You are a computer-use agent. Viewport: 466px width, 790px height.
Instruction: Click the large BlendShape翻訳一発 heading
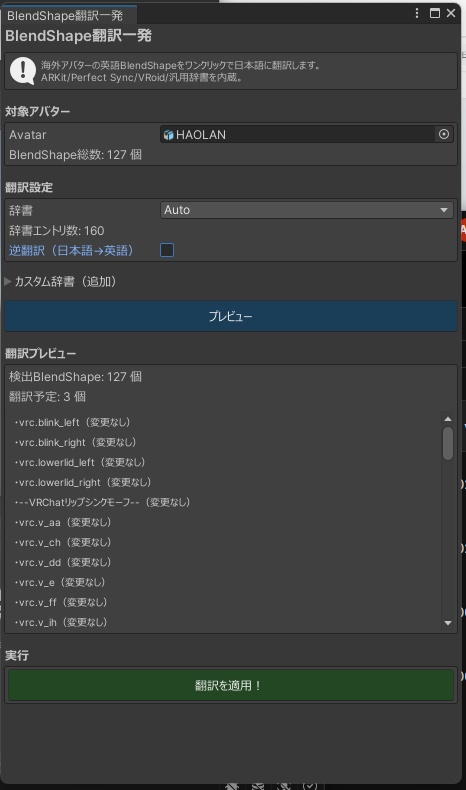coord(79,36)
